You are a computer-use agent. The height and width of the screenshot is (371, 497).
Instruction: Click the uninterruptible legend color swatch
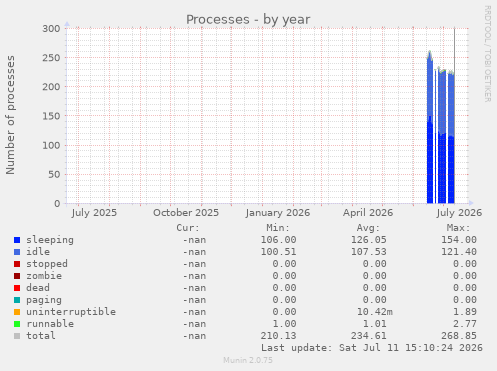click(x=17, y=312)
